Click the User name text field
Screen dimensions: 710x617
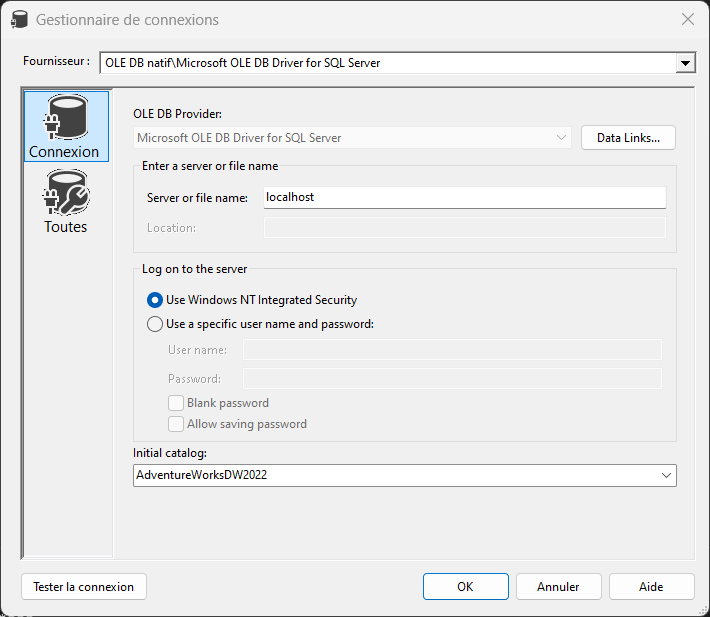[452, 349]
